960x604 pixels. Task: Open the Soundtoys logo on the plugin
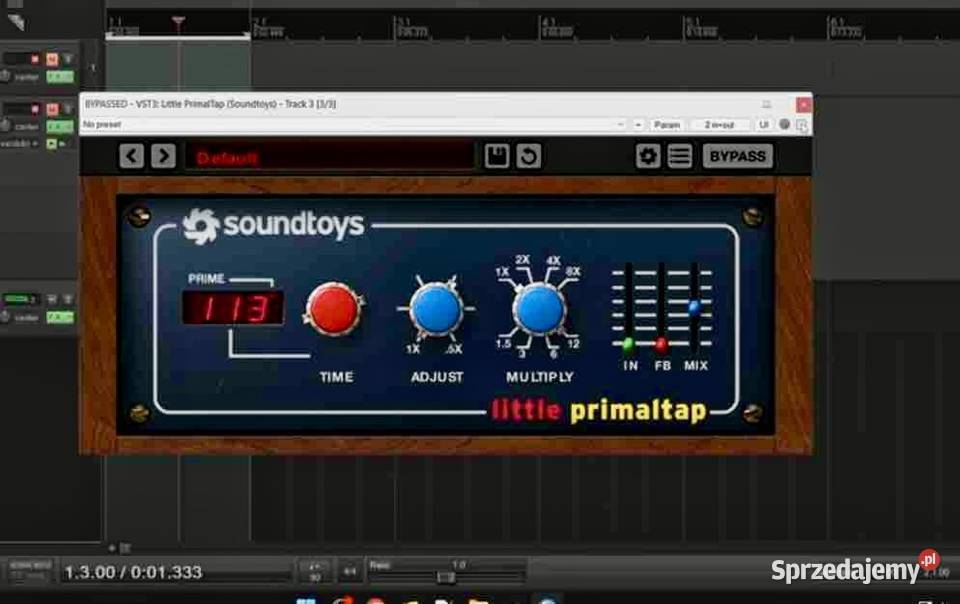(270, 225)
